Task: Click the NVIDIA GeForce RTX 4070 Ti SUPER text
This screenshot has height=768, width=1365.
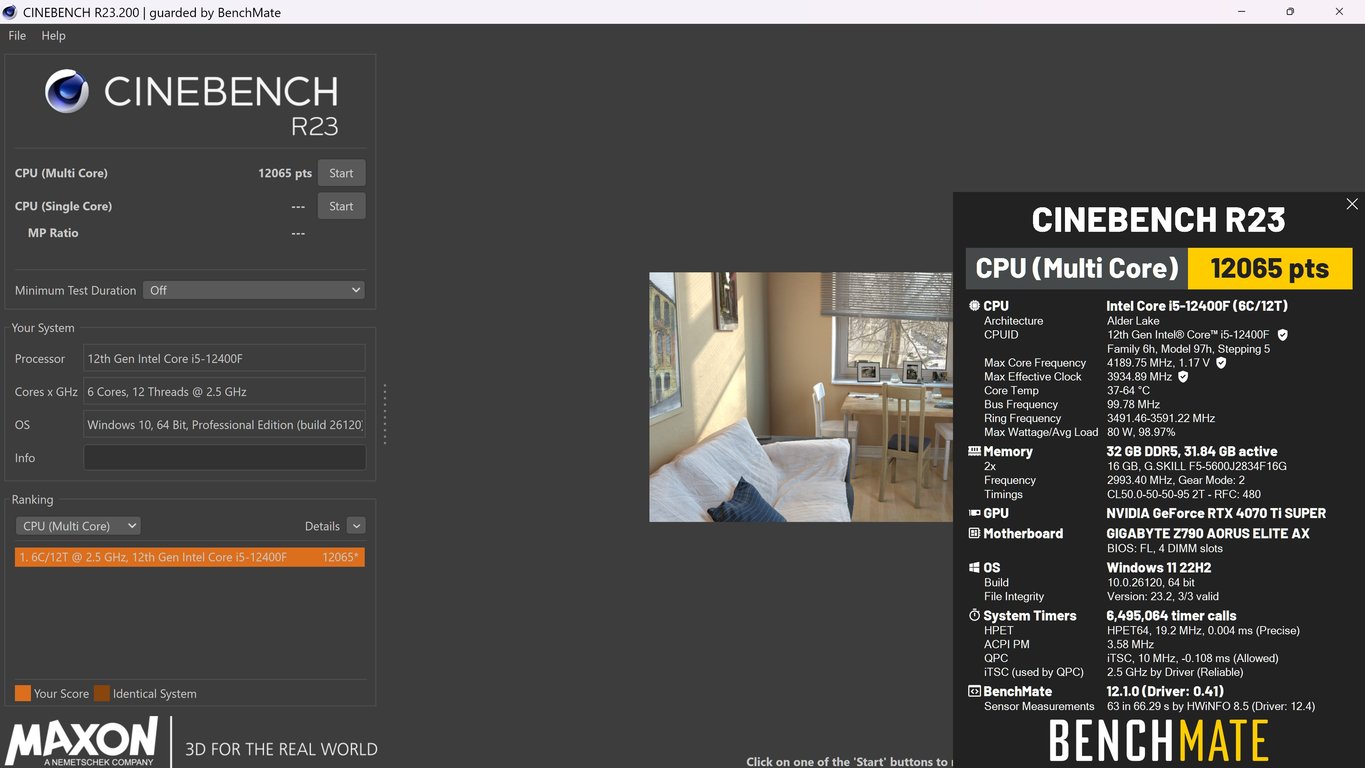Action: pyautogui.click(x=1216, y=513)
